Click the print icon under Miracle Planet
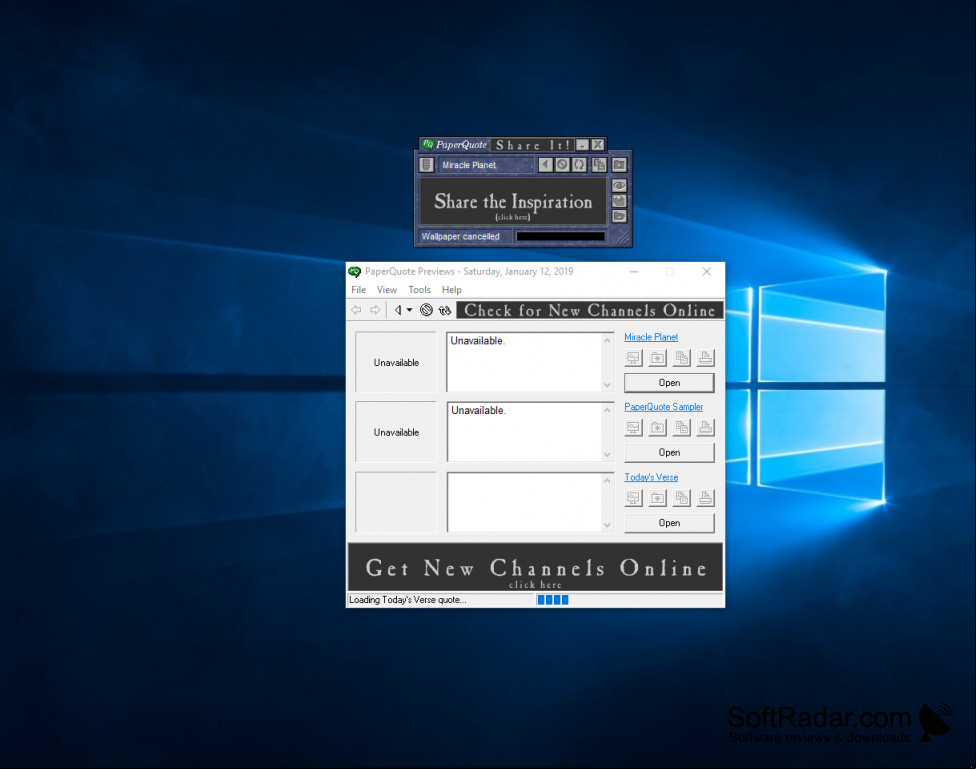The image size is (976, 769). pyautogui.click(x=706, y=358)
